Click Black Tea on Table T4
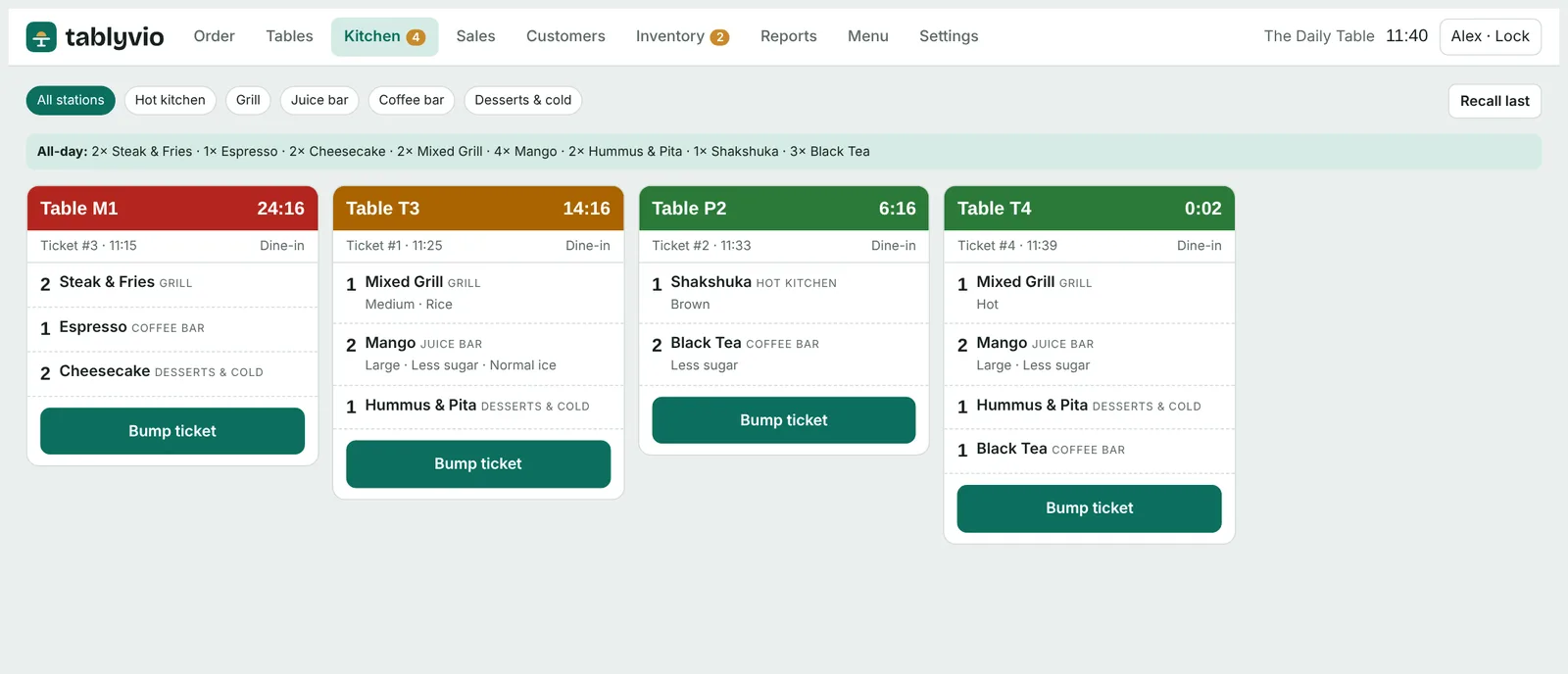The image size is (1568, 674). tap(1089, 450)
